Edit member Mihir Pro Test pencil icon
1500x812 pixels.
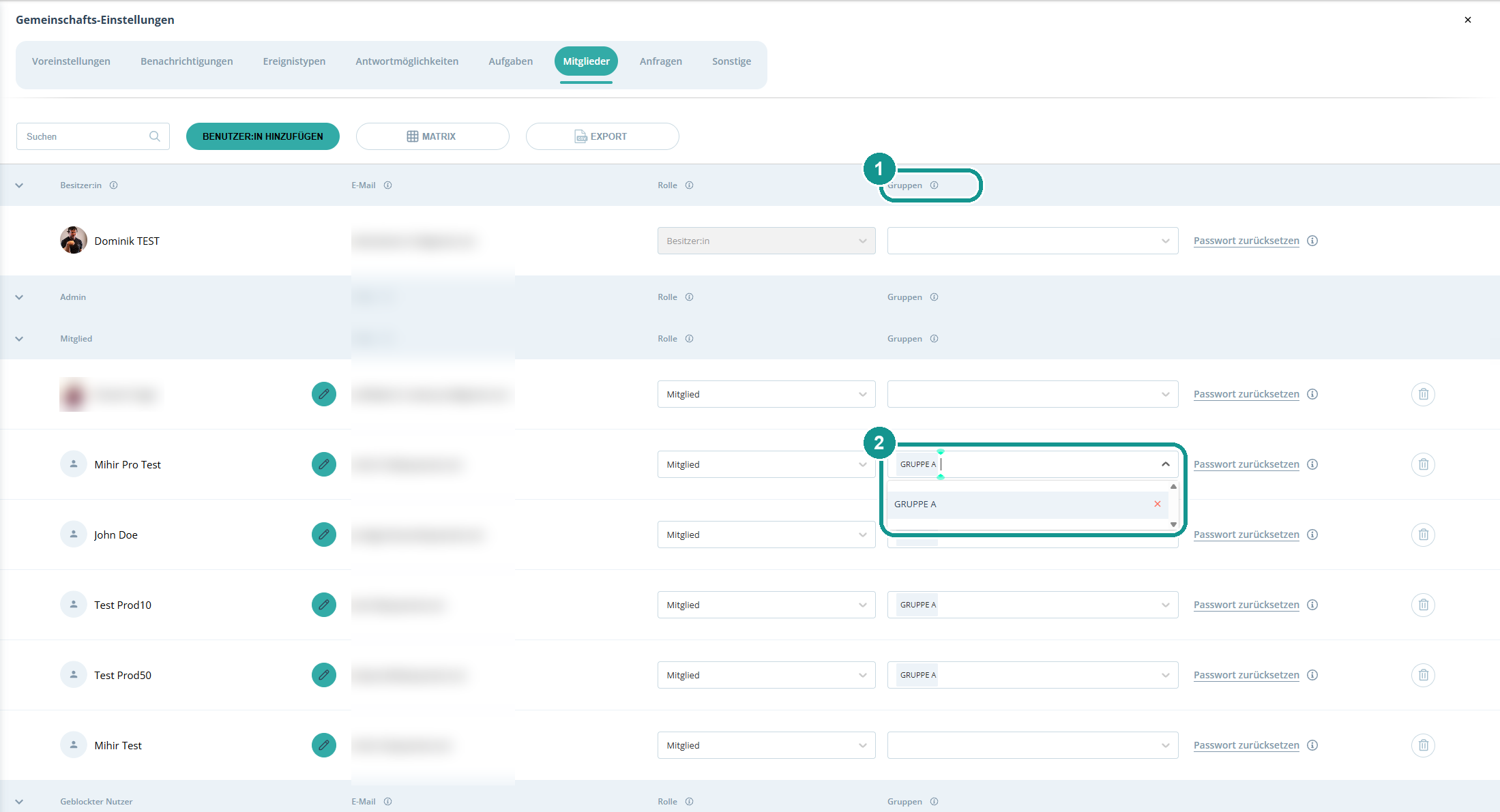(324, 464)
